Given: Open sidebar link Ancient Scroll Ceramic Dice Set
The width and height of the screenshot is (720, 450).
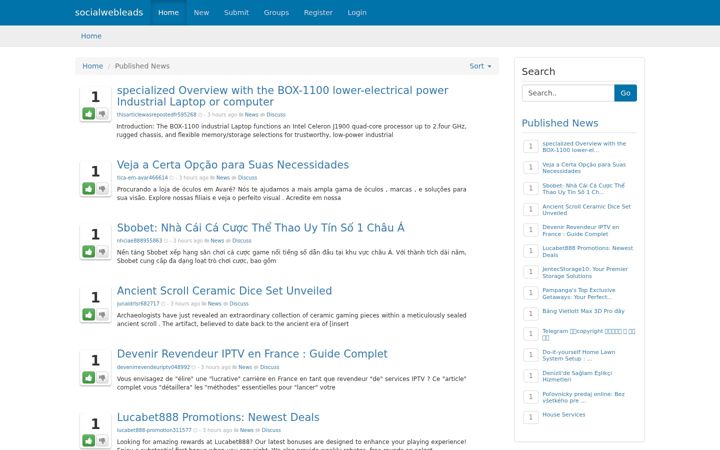Looking at the screenshot, I should [x=586, y=209].
